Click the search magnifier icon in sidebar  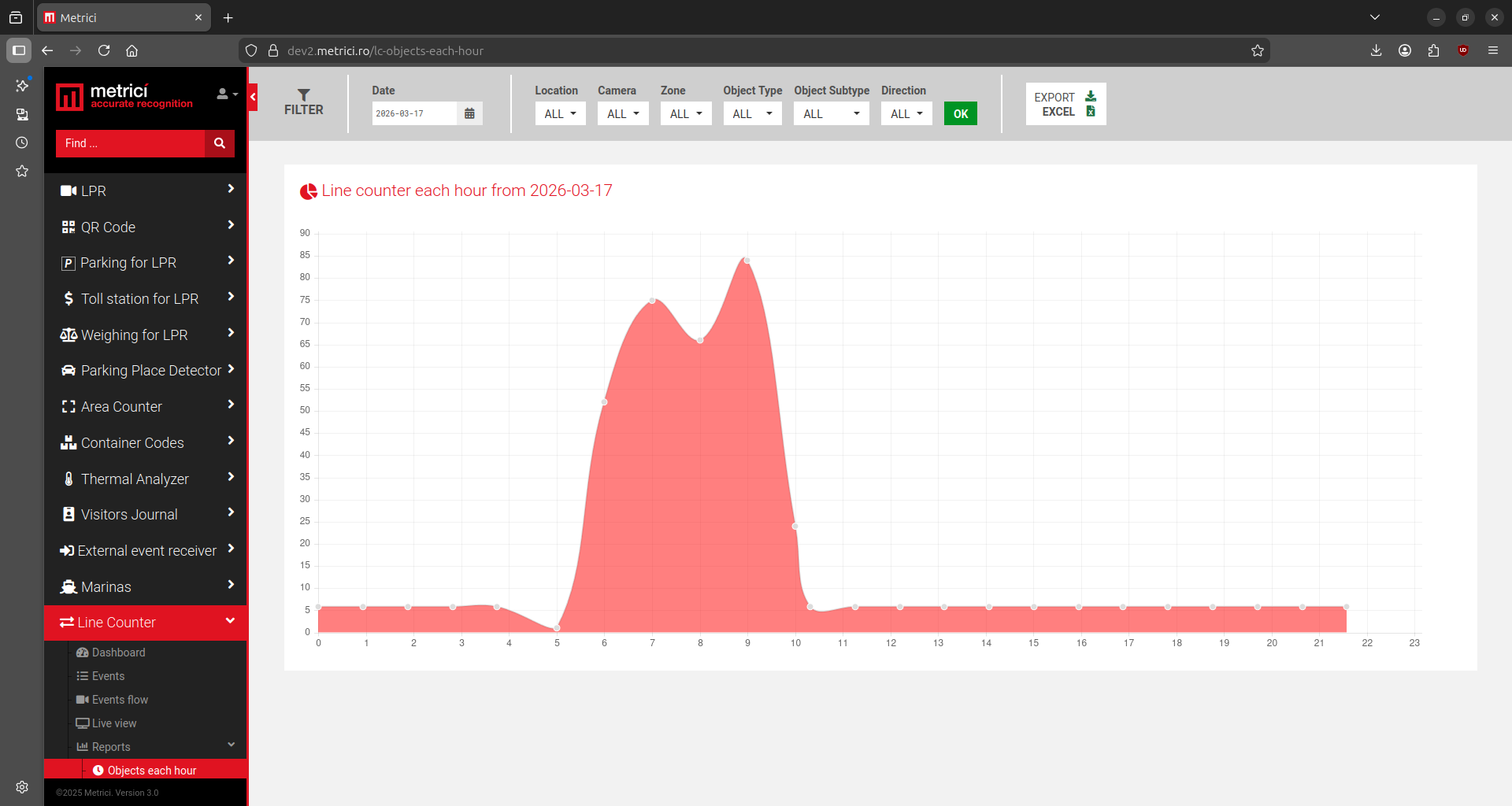(220, 143)
